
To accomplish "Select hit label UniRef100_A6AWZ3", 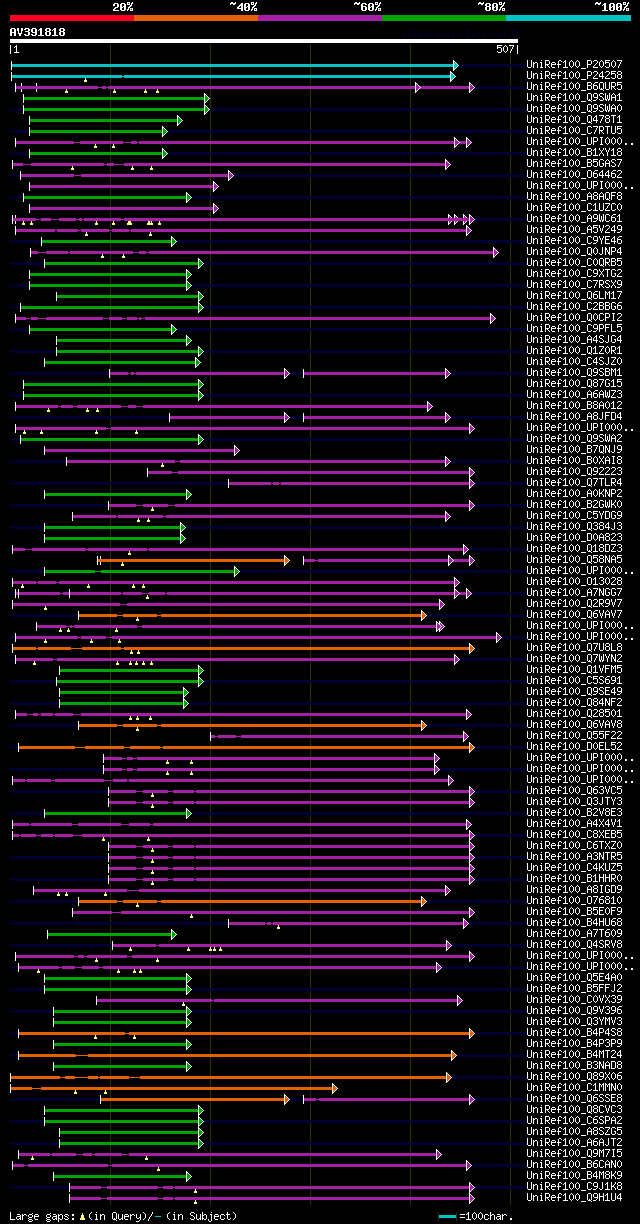I will coord(574,394).
